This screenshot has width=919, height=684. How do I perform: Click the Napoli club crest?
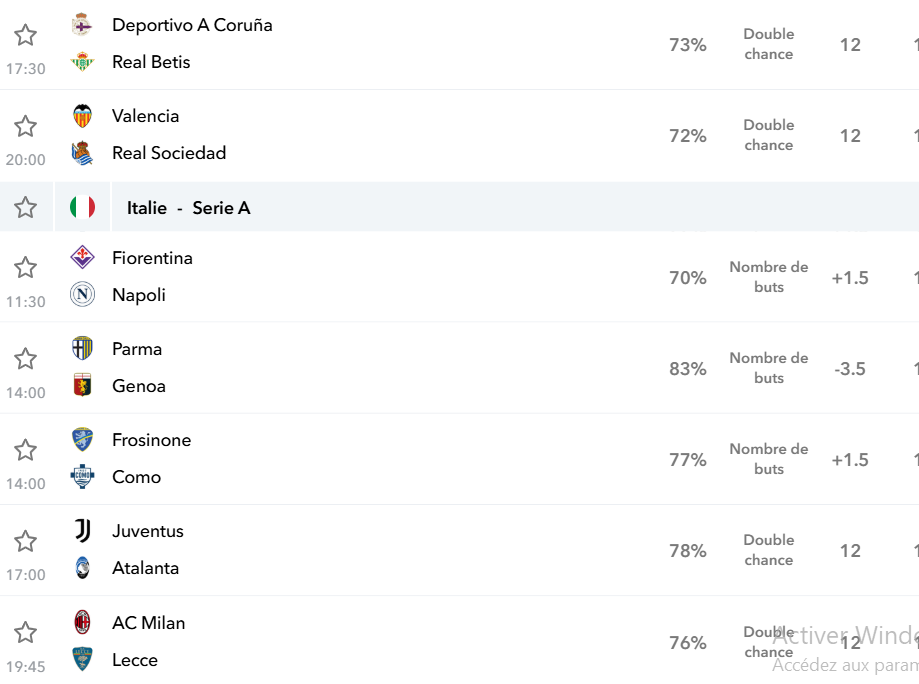coord(82,294)
